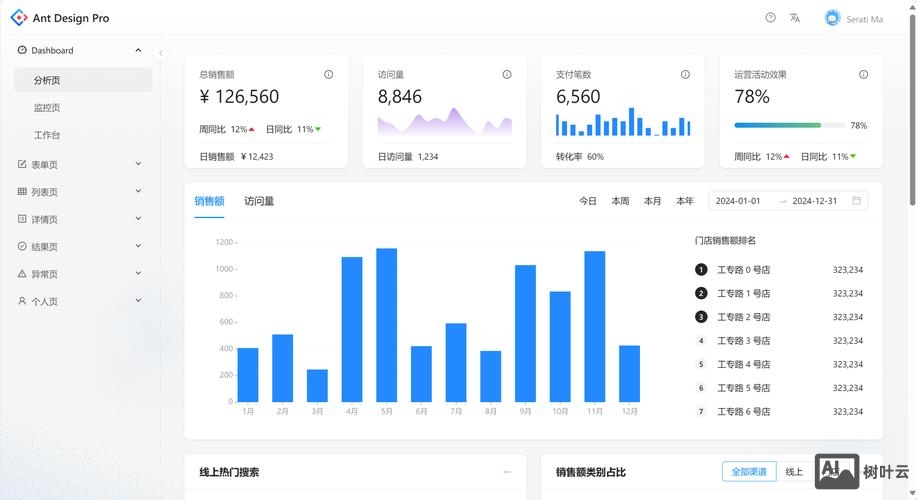Click the 支付笔数 mini bar chart
This screenshot has height=500, width=917.
[623, 122]
